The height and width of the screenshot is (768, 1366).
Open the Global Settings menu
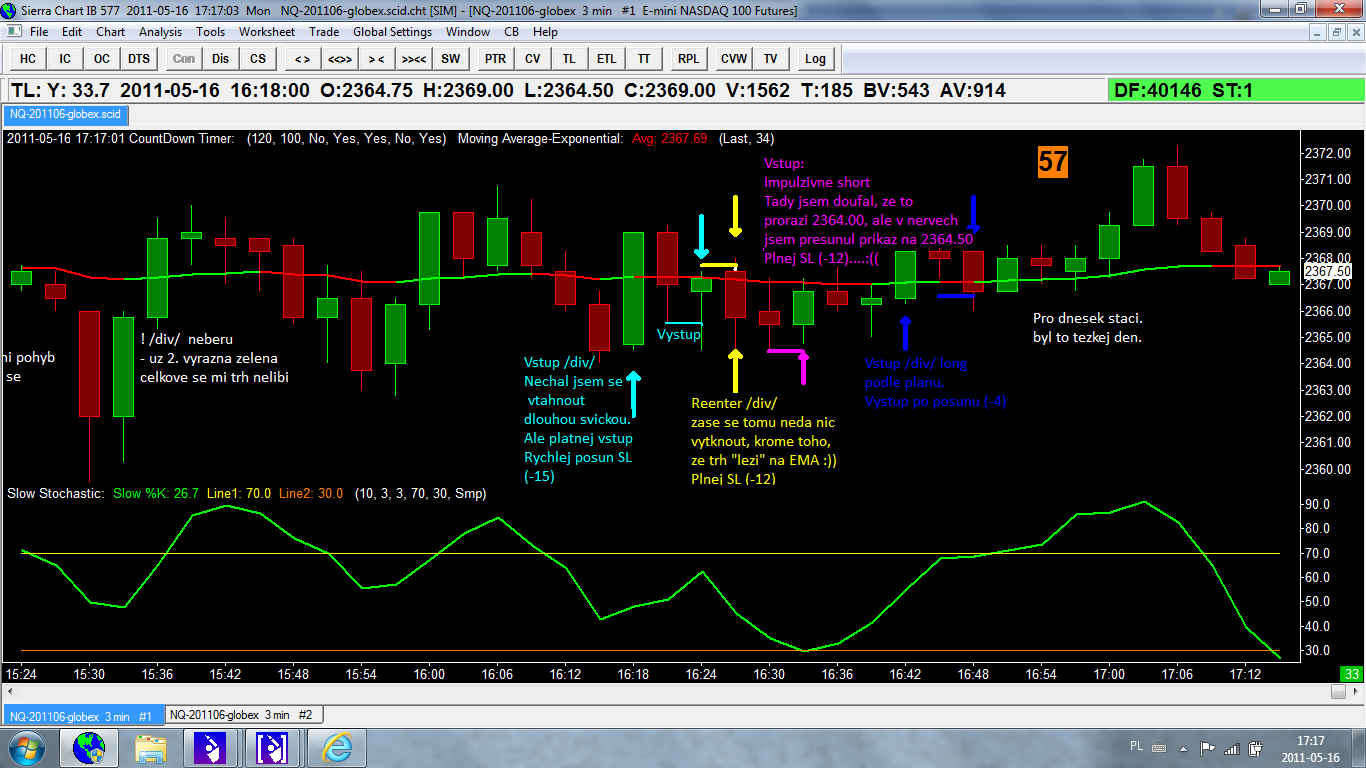point(393,32)
